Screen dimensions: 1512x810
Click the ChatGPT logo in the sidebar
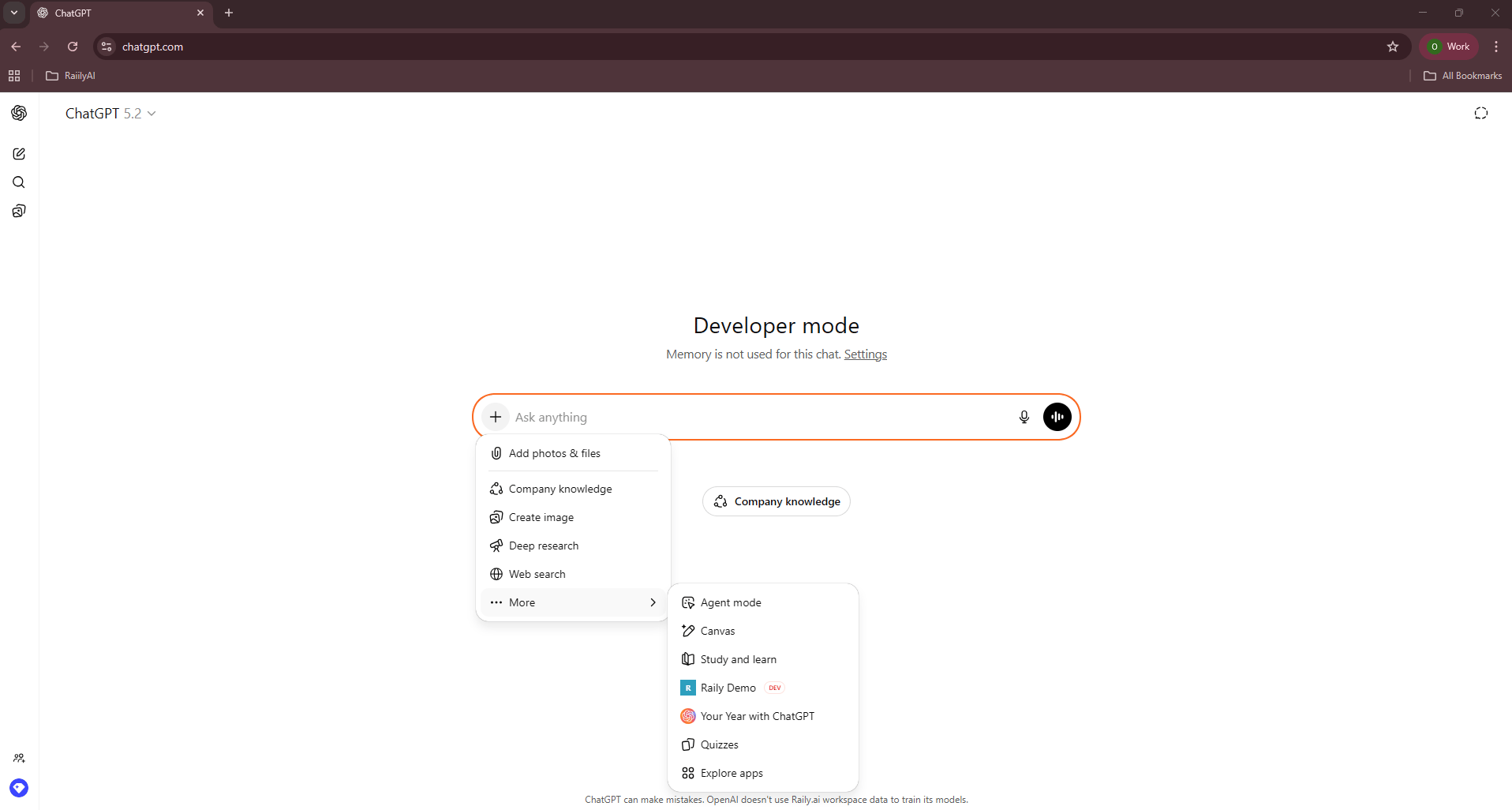(x=19, y=113)
